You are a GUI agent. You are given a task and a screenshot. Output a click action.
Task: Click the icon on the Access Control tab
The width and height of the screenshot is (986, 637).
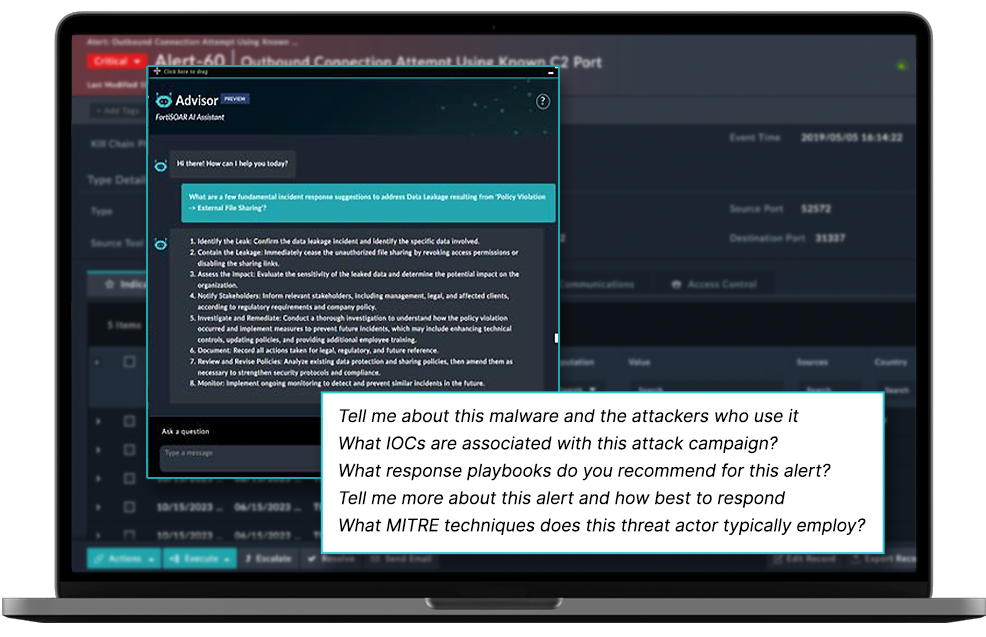coord(676,284)
